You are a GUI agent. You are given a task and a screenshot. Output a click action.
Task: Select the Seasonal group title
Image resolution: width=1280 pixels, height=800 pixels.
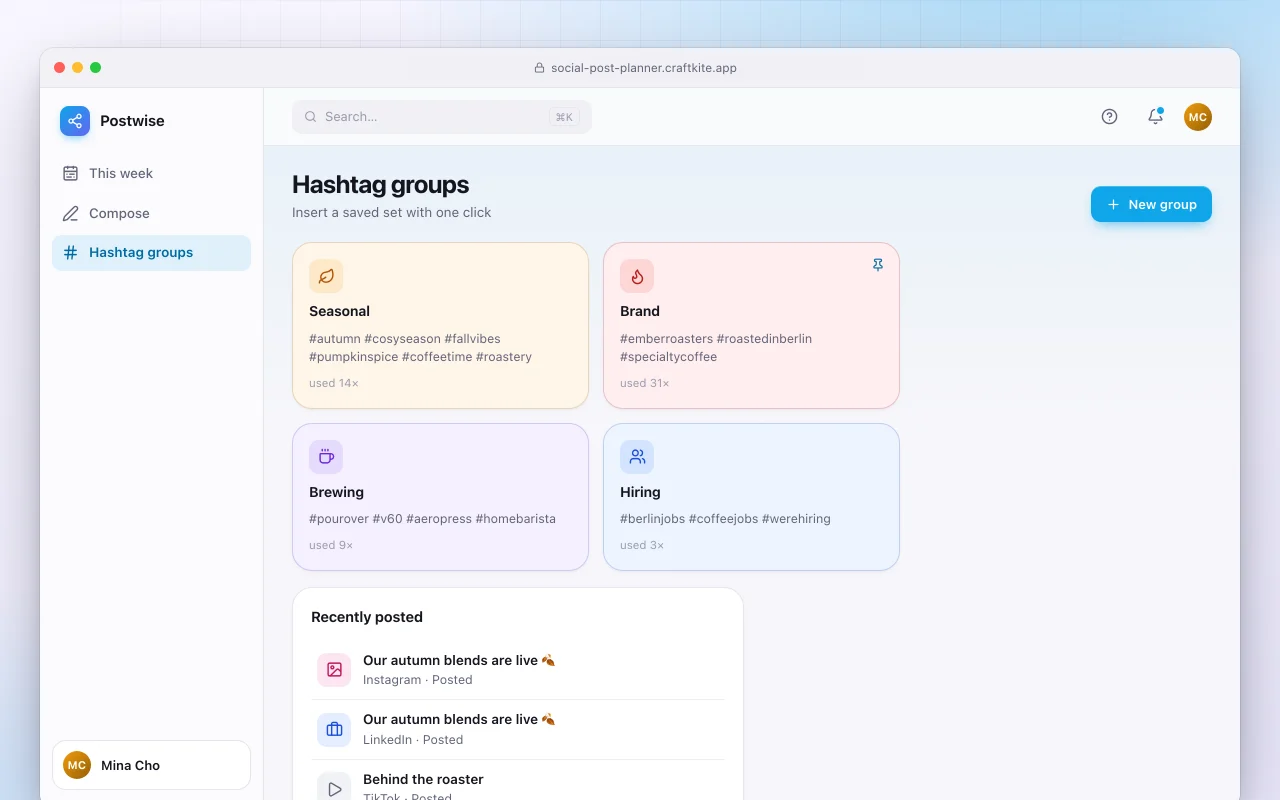340,311
